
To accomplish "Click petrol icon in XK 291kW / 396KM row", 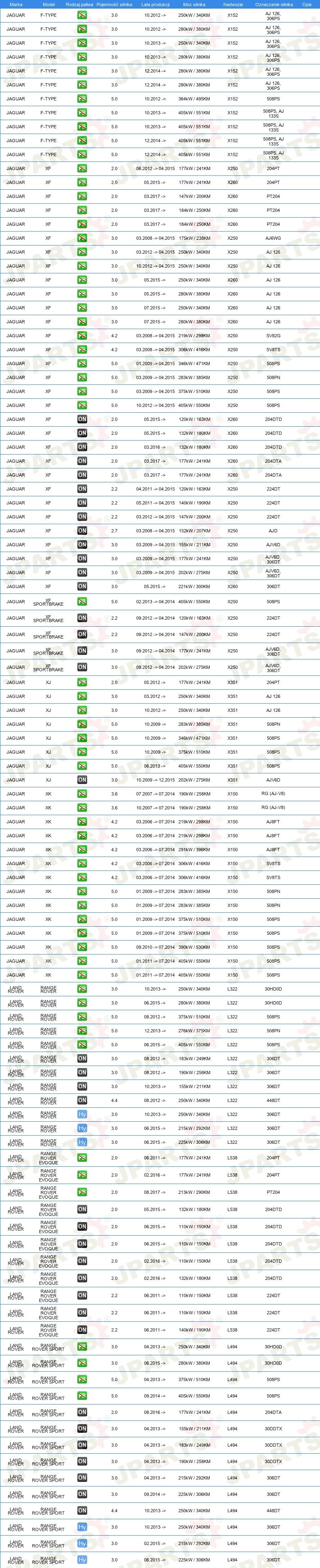I will click(x=82, y=850).
